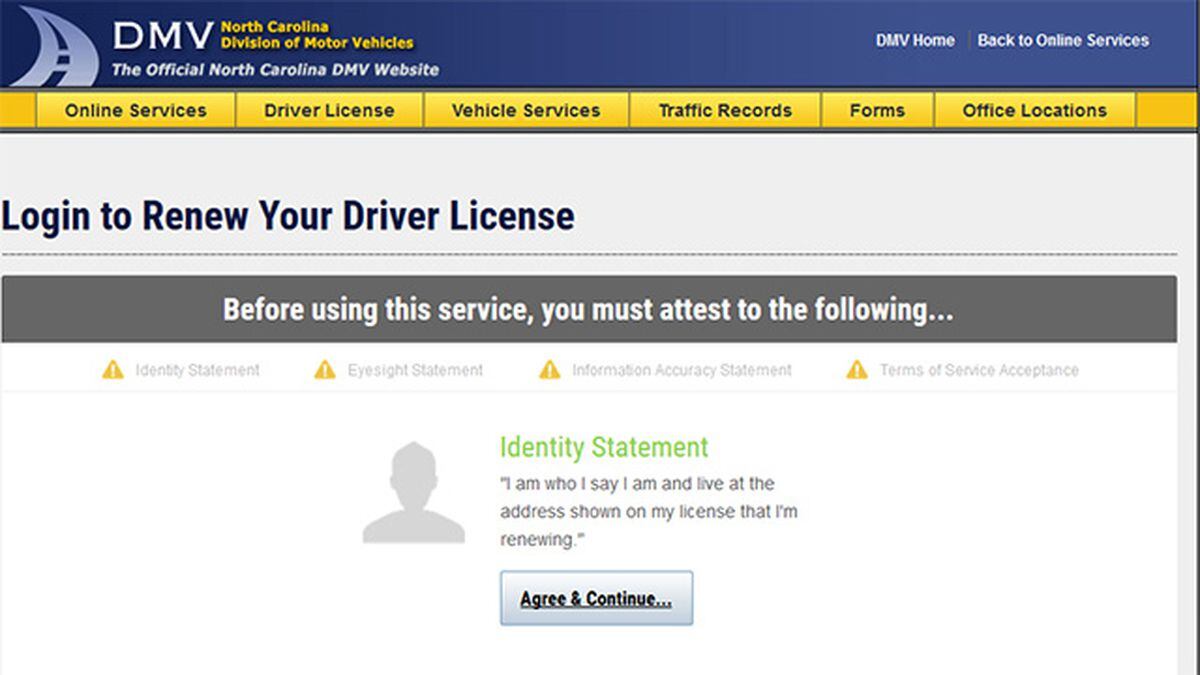Click the warning icon beside Eyesight Statement

(325, 370)
